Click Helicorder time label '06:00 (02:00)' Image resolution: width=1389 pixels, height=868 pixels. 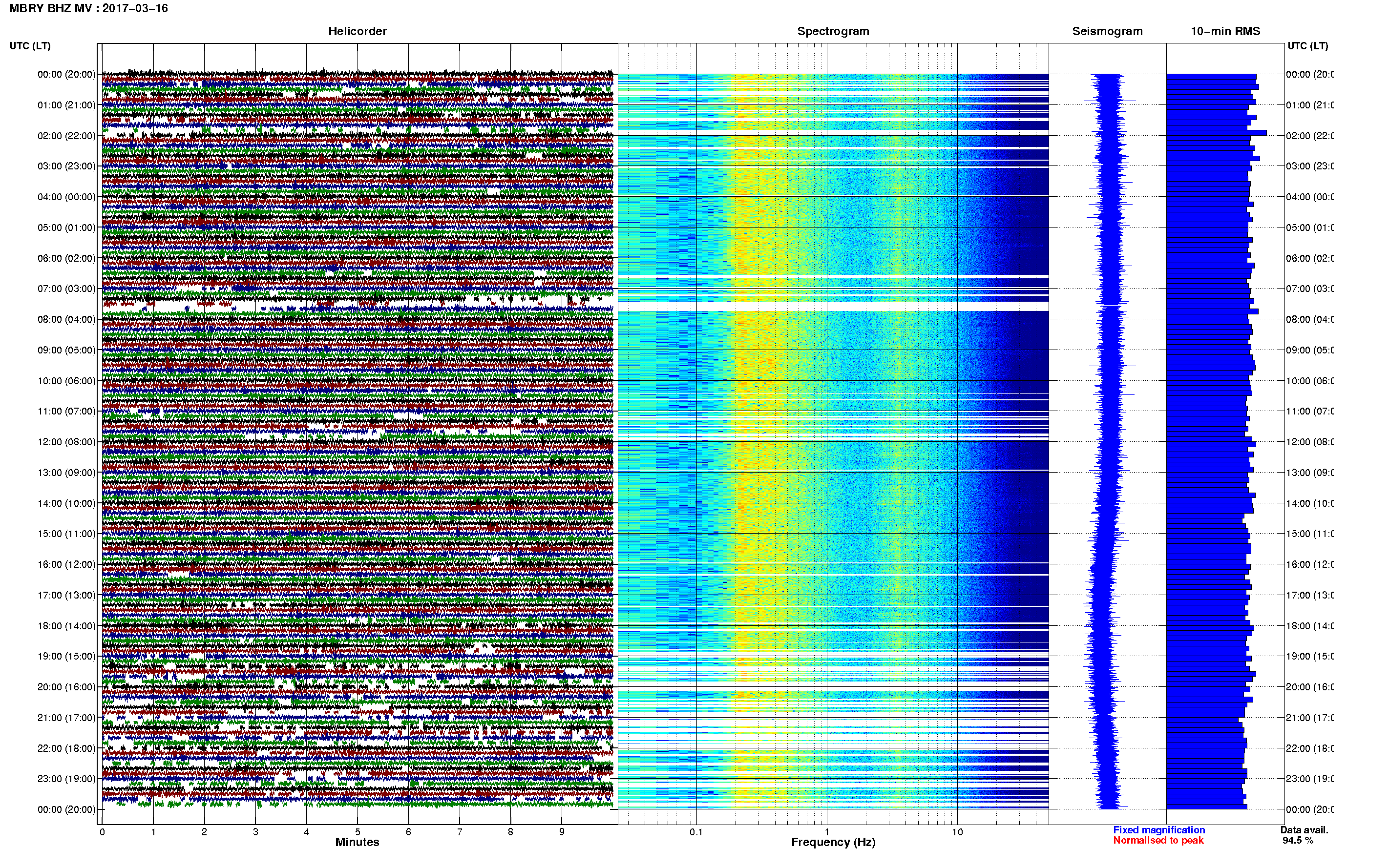click(66, 258)
